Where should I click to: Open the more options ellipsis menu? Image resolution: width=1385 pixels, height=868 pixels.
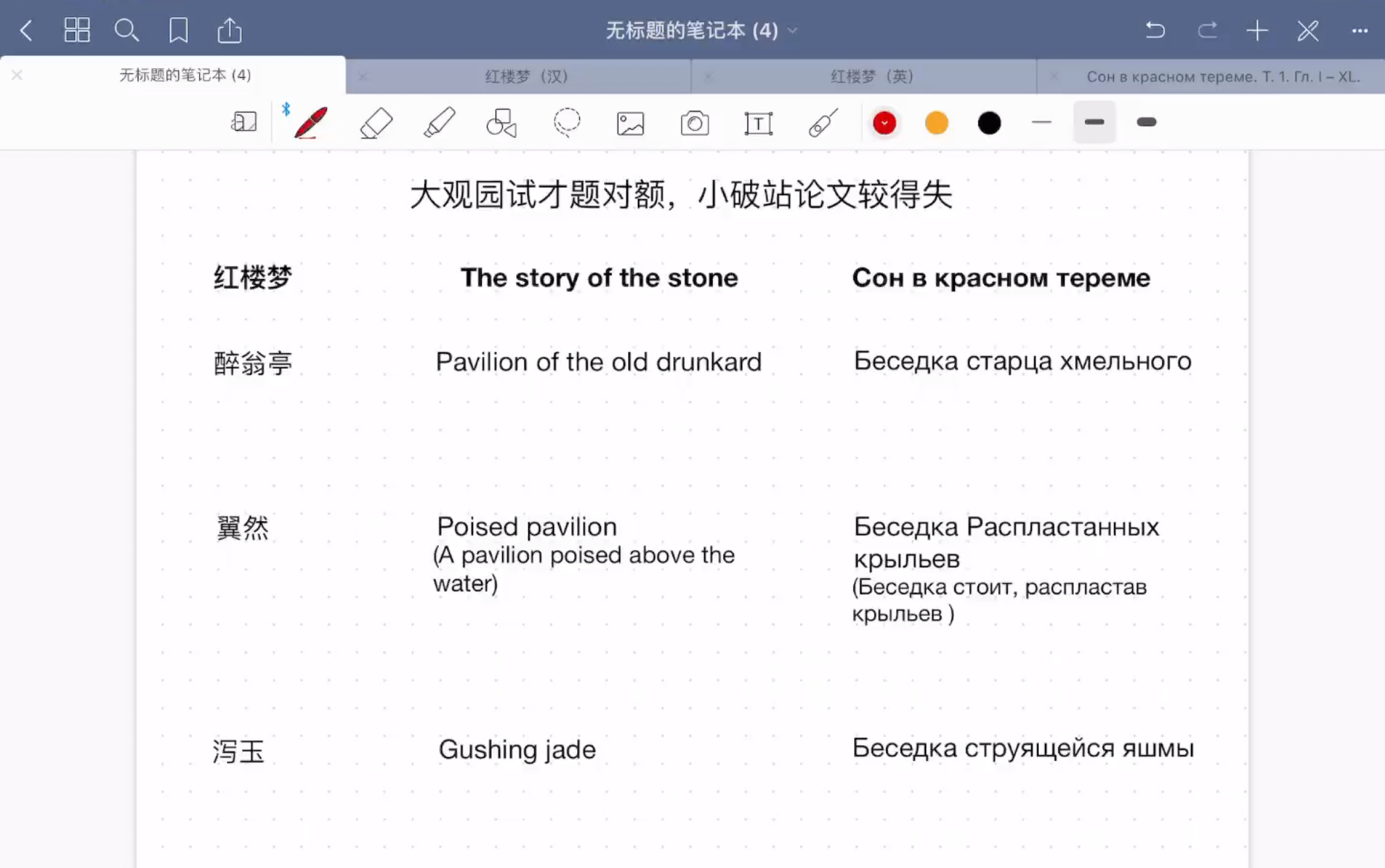1360,31
